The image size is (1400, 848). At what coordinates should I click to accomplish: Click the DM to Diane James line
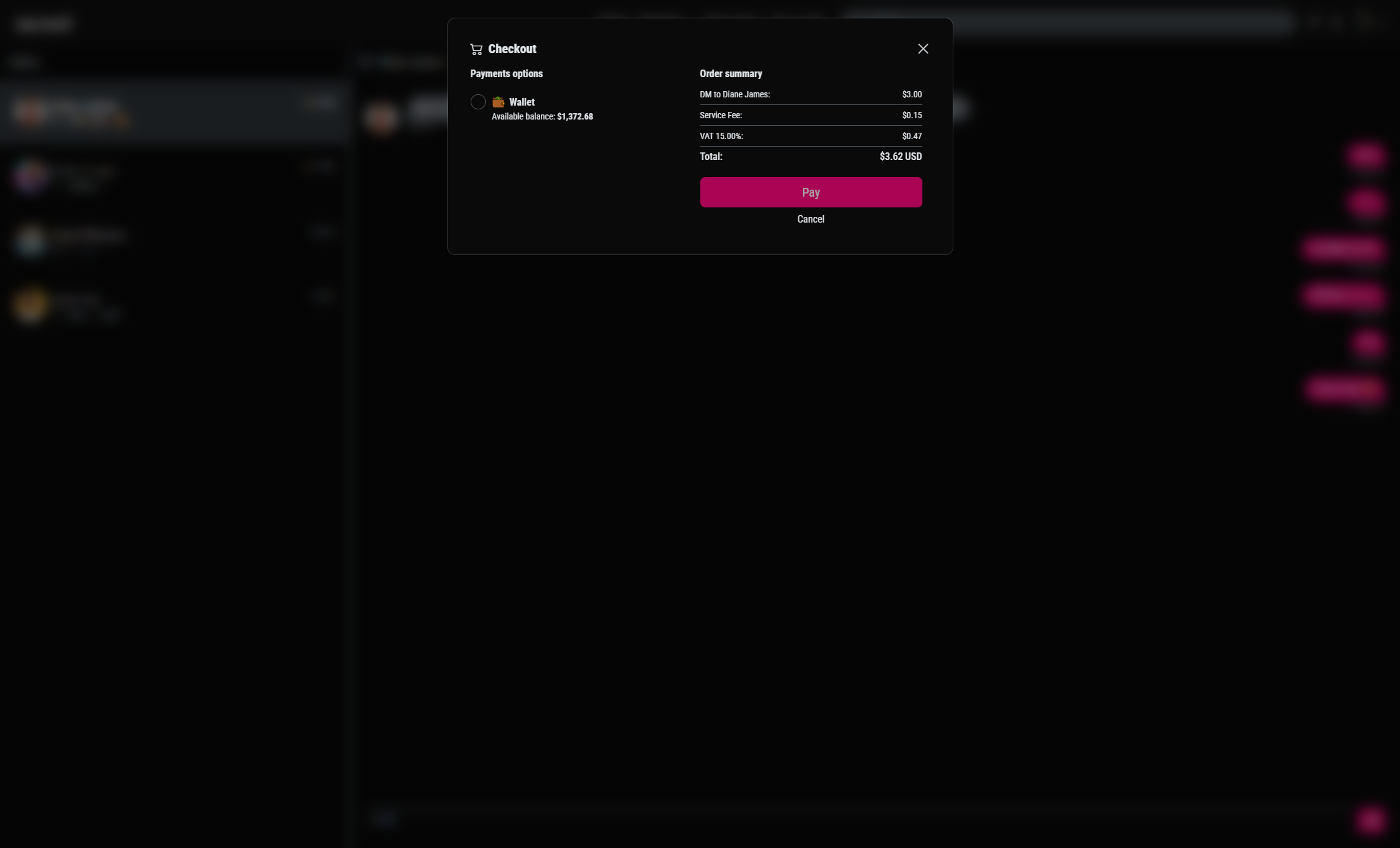coord(734,94)
